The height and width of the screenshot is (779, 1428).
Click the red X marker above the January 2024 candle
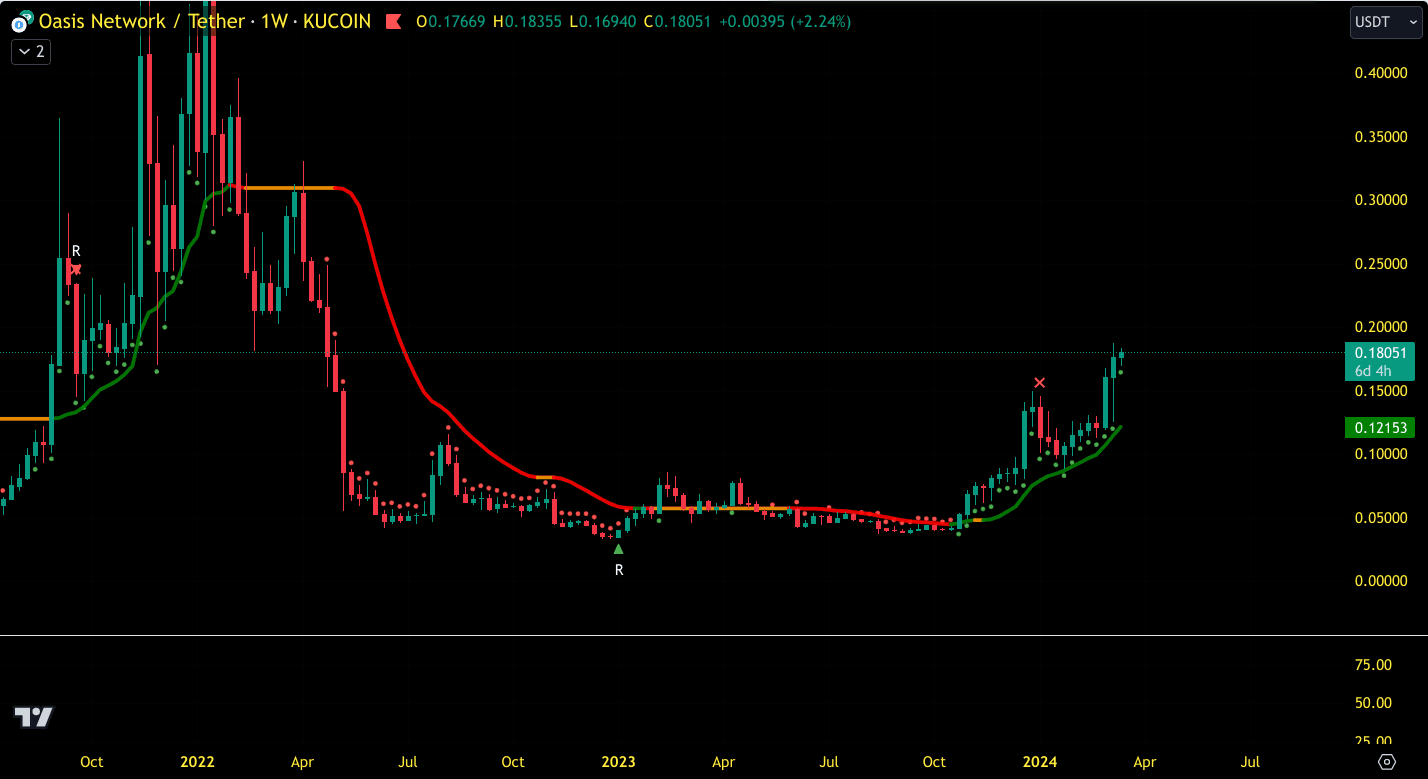point(1040,383)
